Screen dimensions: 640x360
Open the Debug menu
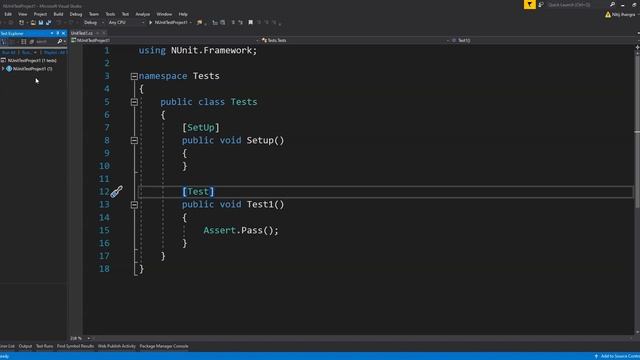(76, 14)
